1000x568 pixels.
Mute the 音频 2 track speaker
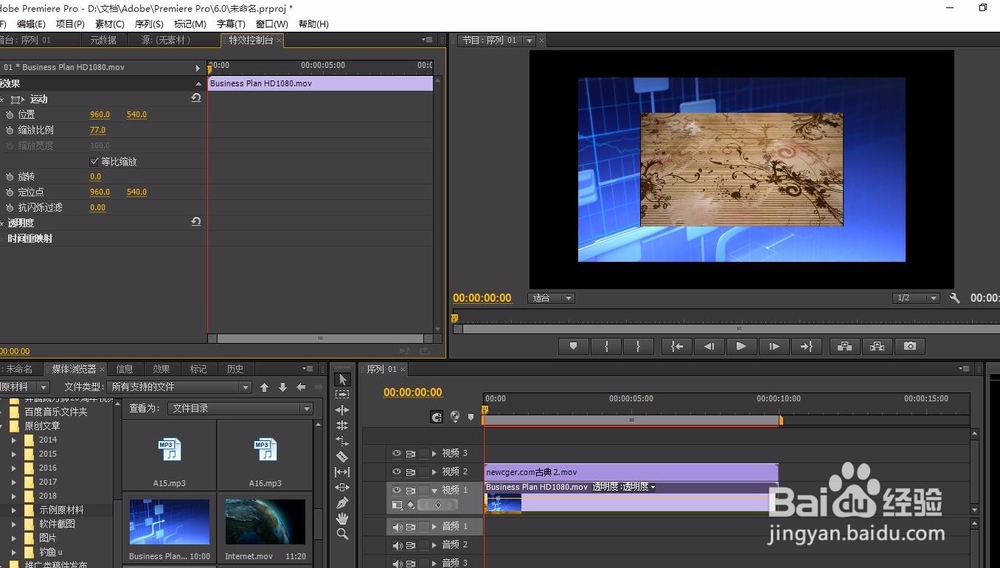click(x=397, y=545)
